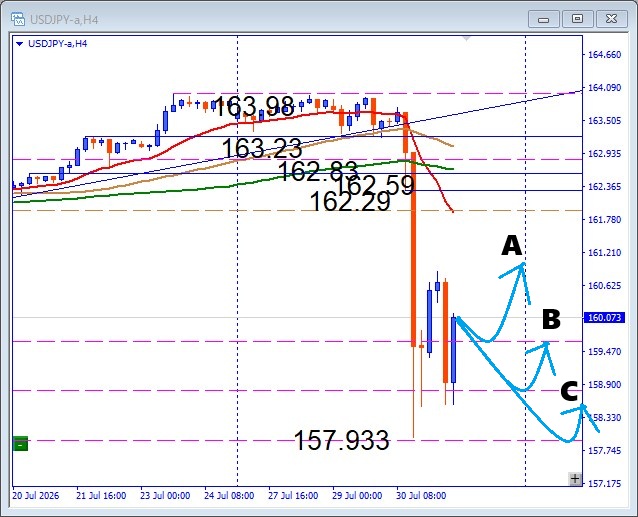Click the current price label 160.073
This screenshot has width=638, height=517.
click(x=604, y=317)
